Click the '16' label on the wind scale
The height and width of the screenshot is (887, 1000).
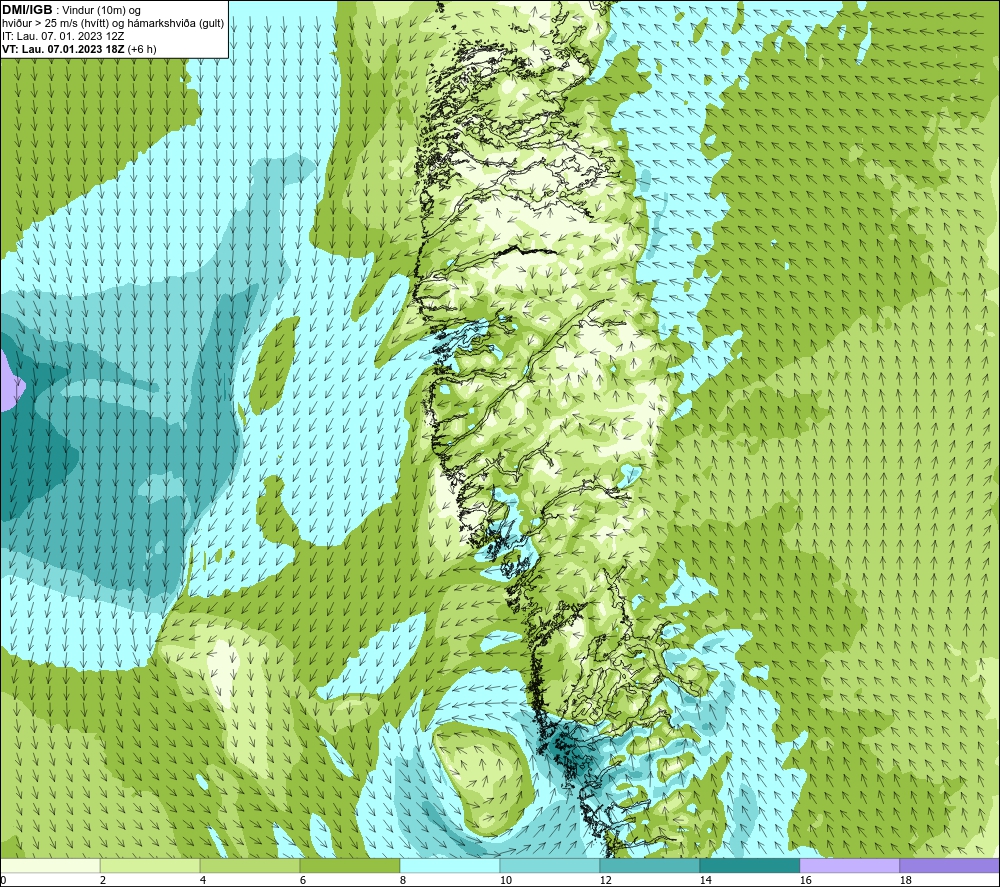pyautogui.click(x=805, y=880)
